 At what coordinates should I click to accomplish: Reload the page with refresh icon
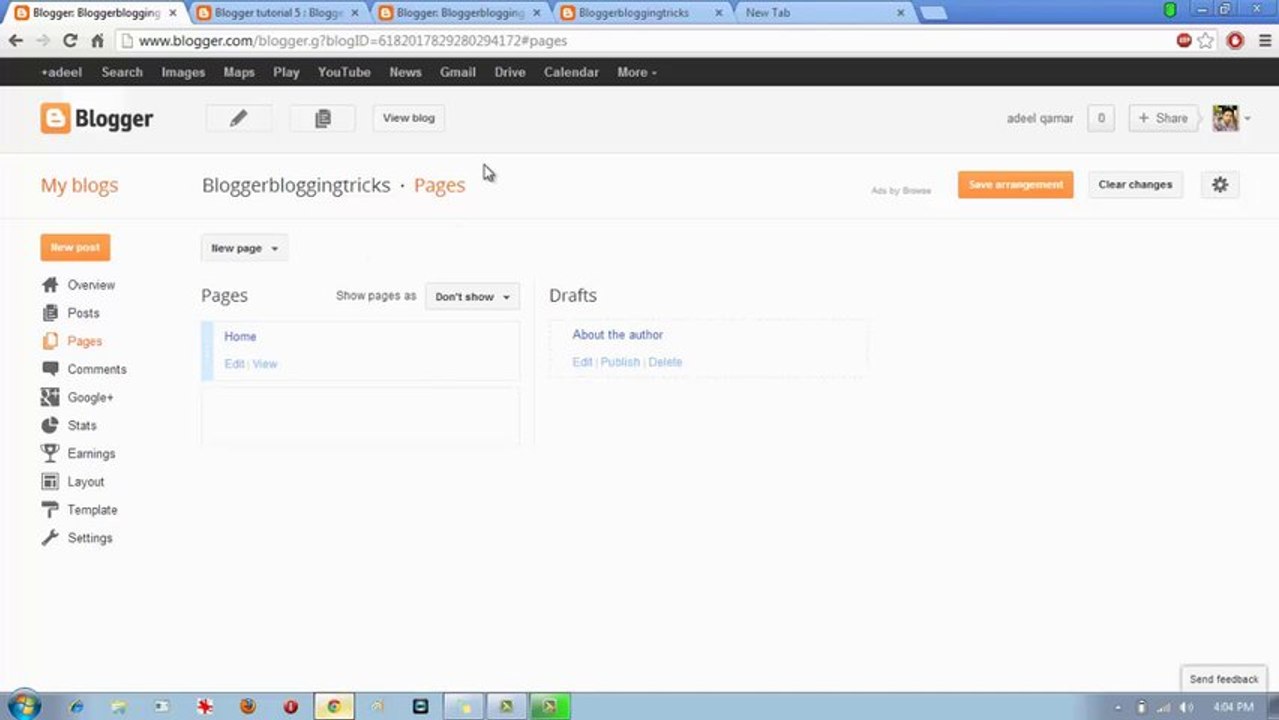coord(69,41)
